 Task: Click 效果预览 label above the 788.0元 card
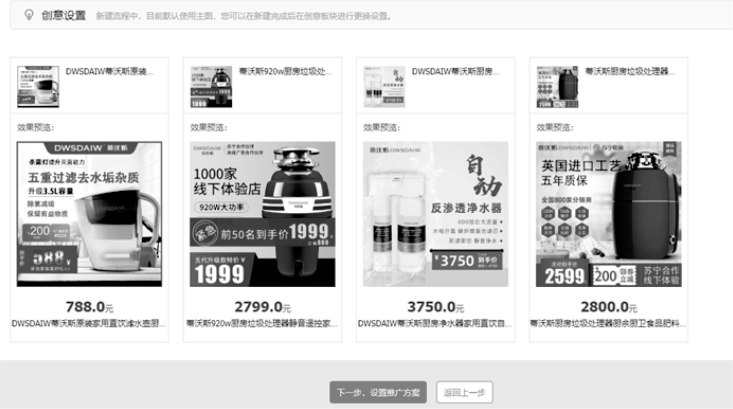(36, 128)
